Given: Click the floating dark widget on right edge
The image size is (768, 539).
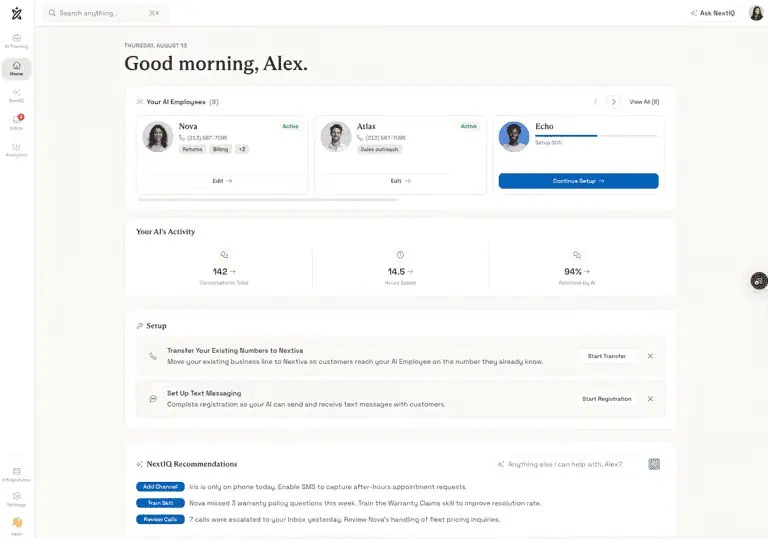Looking at the screenshot, I should click(x=759, y=281).
